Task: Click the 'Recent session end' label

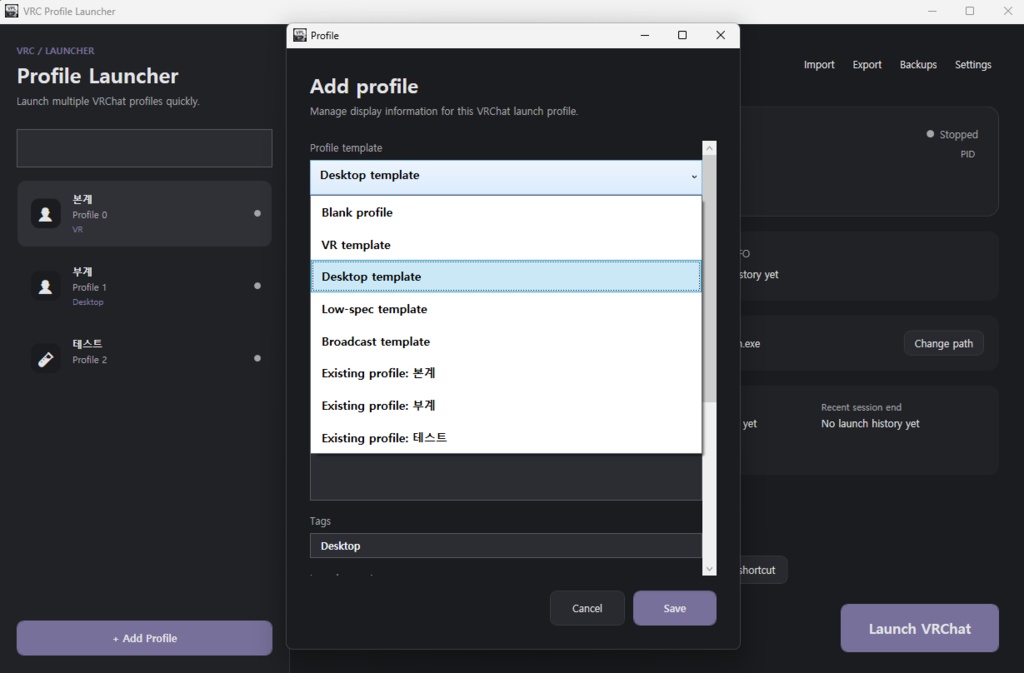Action: pyautogui.click(x=861, y=407)
